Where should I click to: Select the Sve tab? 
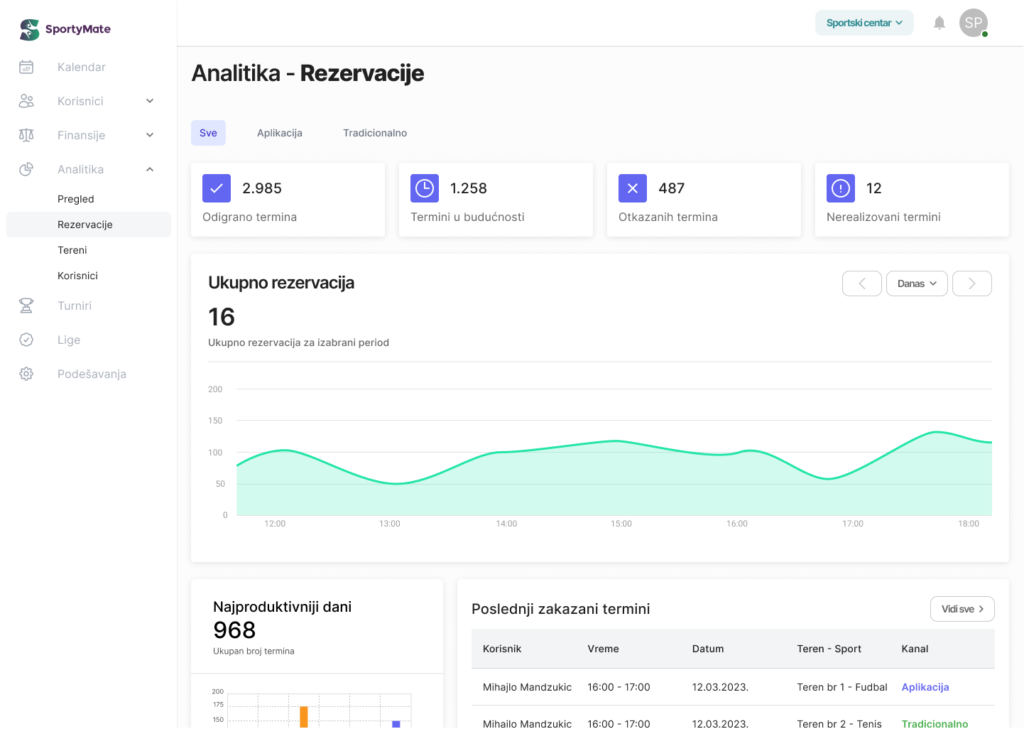208,133
